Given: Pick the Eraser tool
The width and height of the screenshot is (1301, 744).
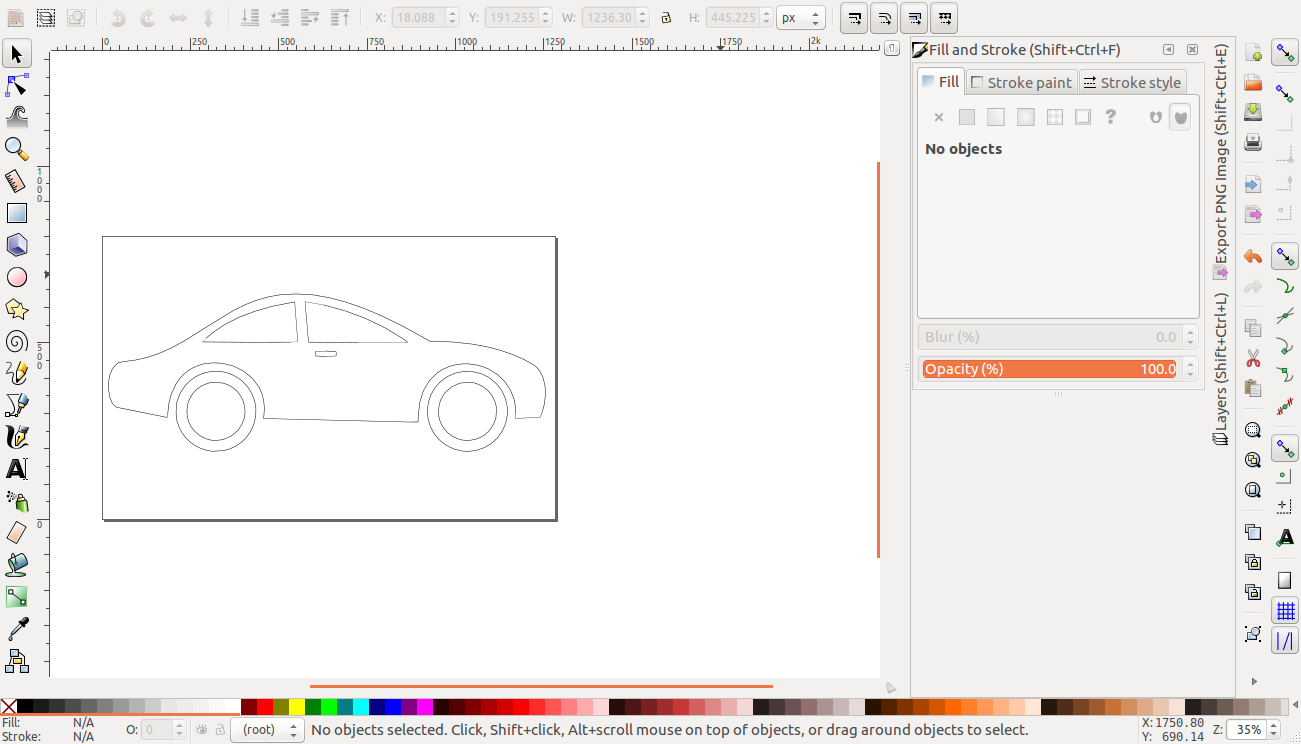Looking at the screenshot, I should point(17,533).
